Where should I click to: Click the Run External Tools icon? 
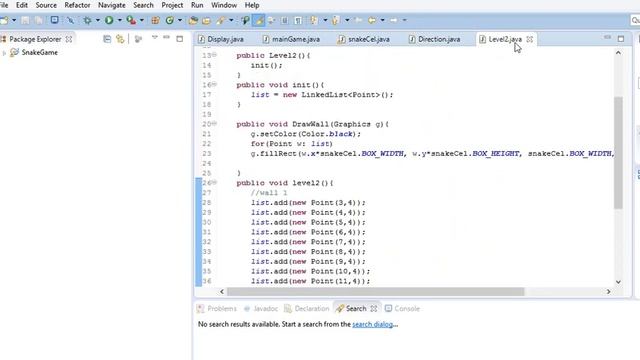pyautogui.click(x=131, y=20)
